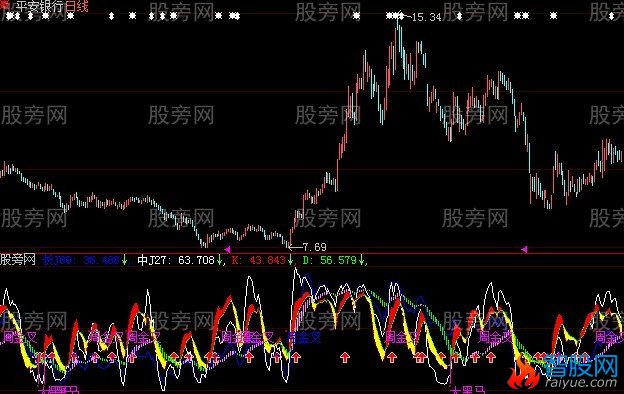Image resolution: width=624 pixels, height=394 pixels.
Task: Click the 15.34 highest price label
Action: pyautogui.click(x=427, y=17)
